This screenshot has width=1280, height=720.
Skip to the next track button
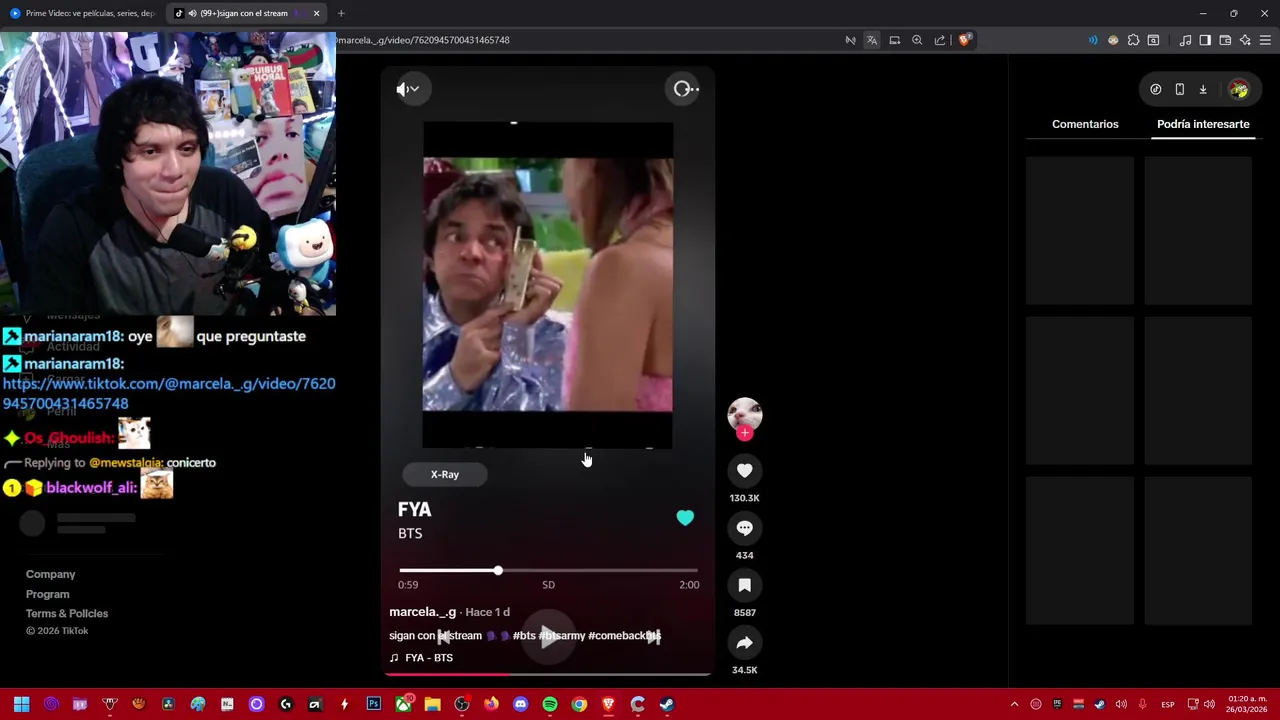[653, 636]
